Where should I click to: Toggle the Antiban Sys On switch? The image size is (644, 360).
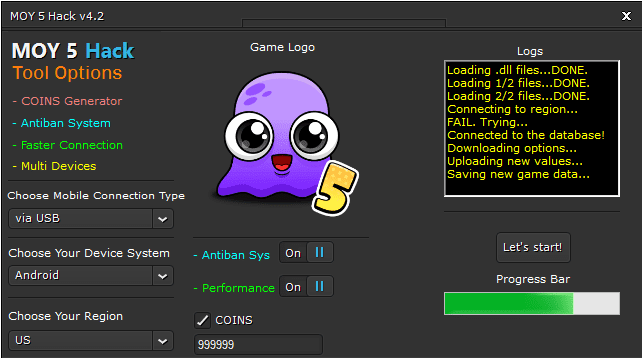[x=306, y=252]
